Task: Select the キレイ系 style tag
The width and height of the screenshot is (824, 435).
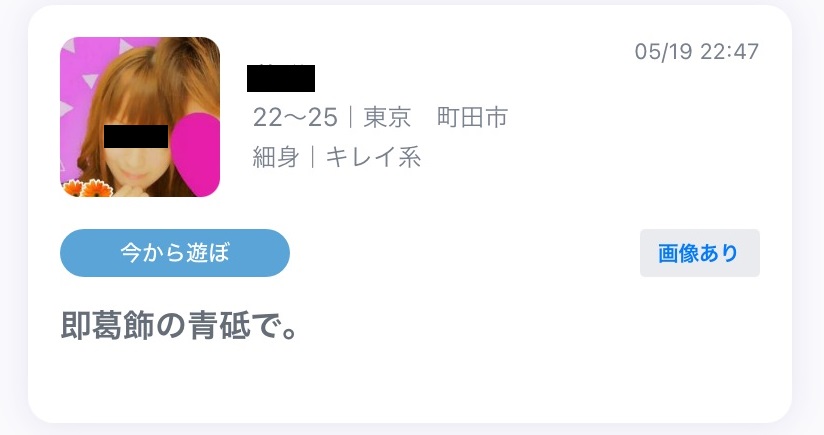Action: coord(374,157)
